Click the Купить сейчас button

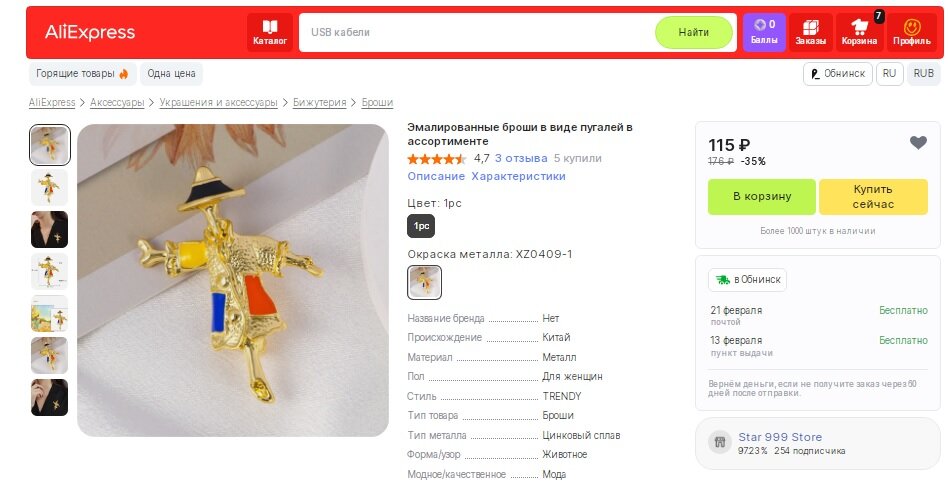[873, 196]
